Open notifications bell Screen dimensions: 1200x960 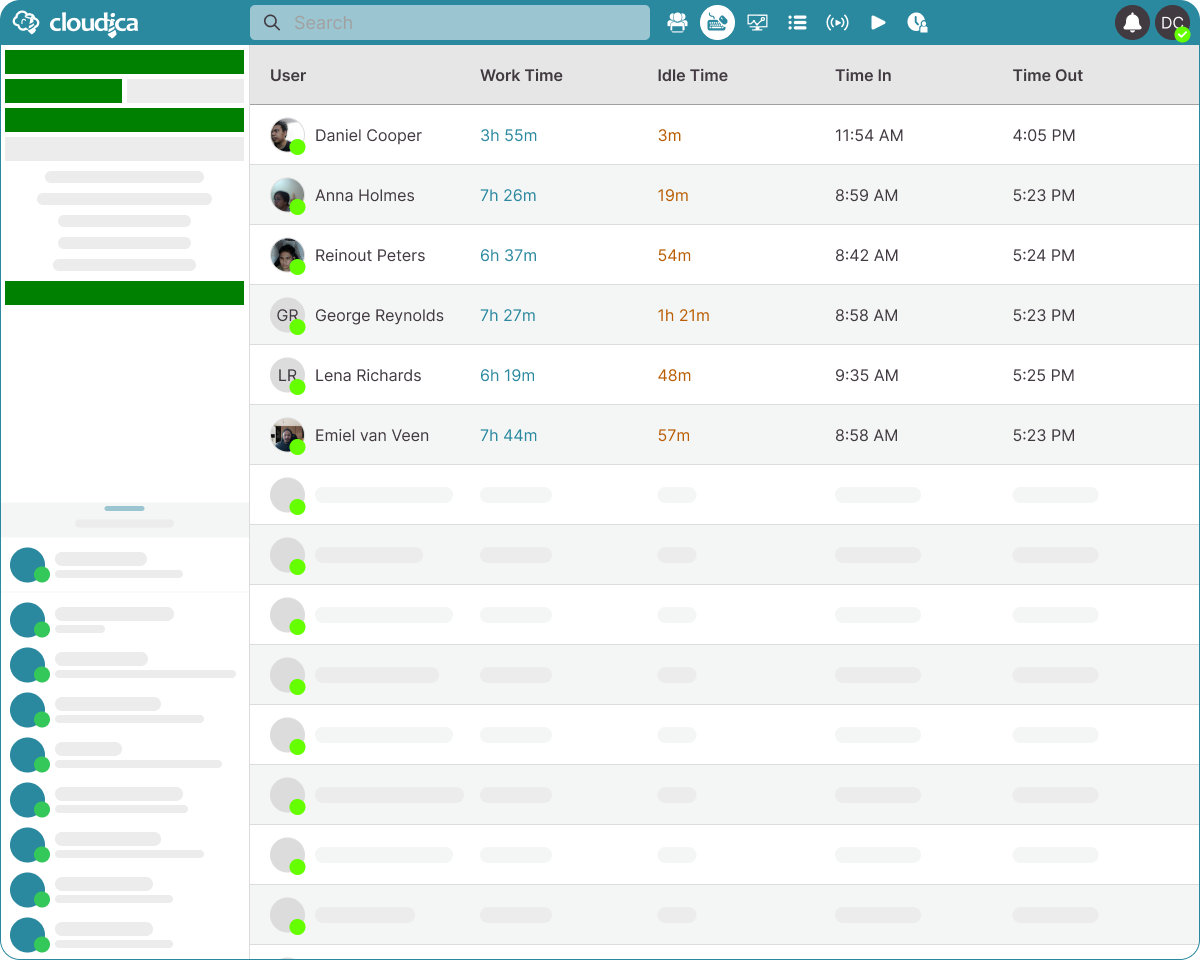pyautogui.click(x=1132, y=22)
